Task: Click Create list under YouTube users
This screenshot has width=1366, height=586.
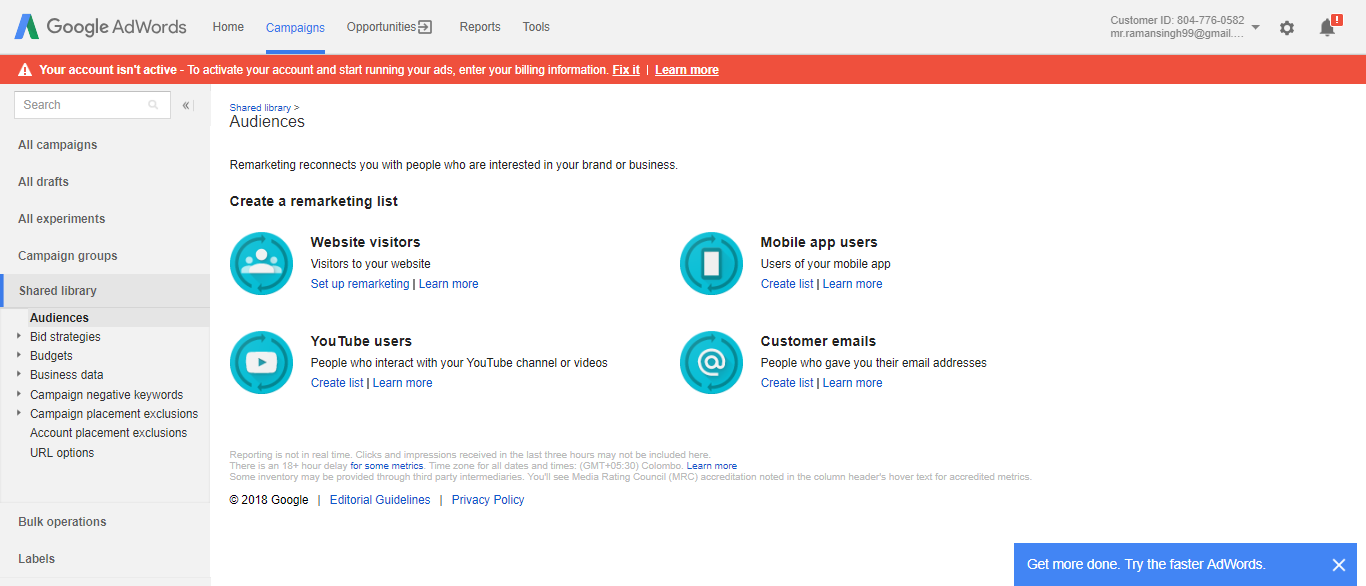Action: pos(337,383)
